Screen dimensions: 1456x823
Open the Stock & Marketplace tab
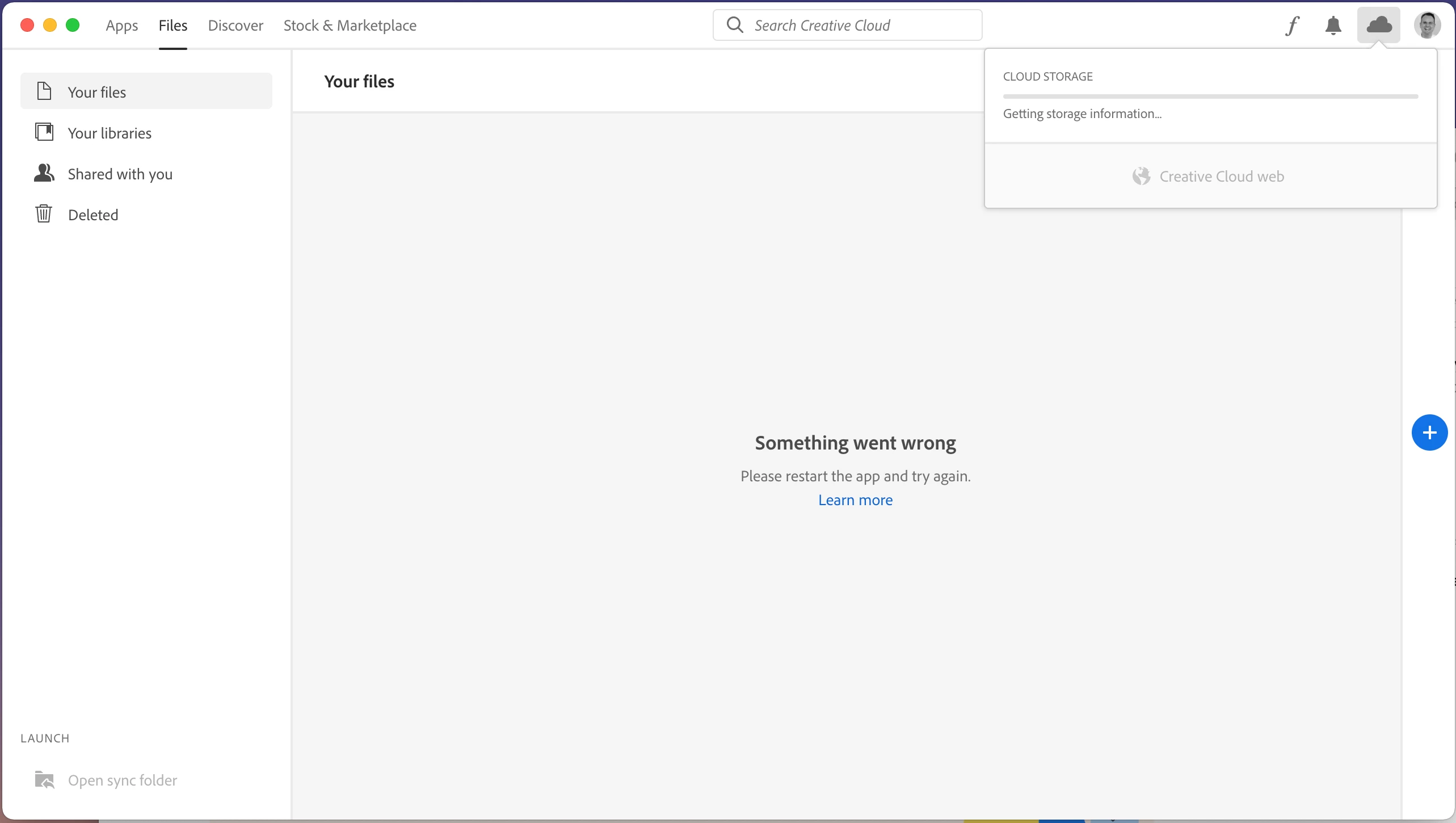pyautogui.click(x=350, y=26)
